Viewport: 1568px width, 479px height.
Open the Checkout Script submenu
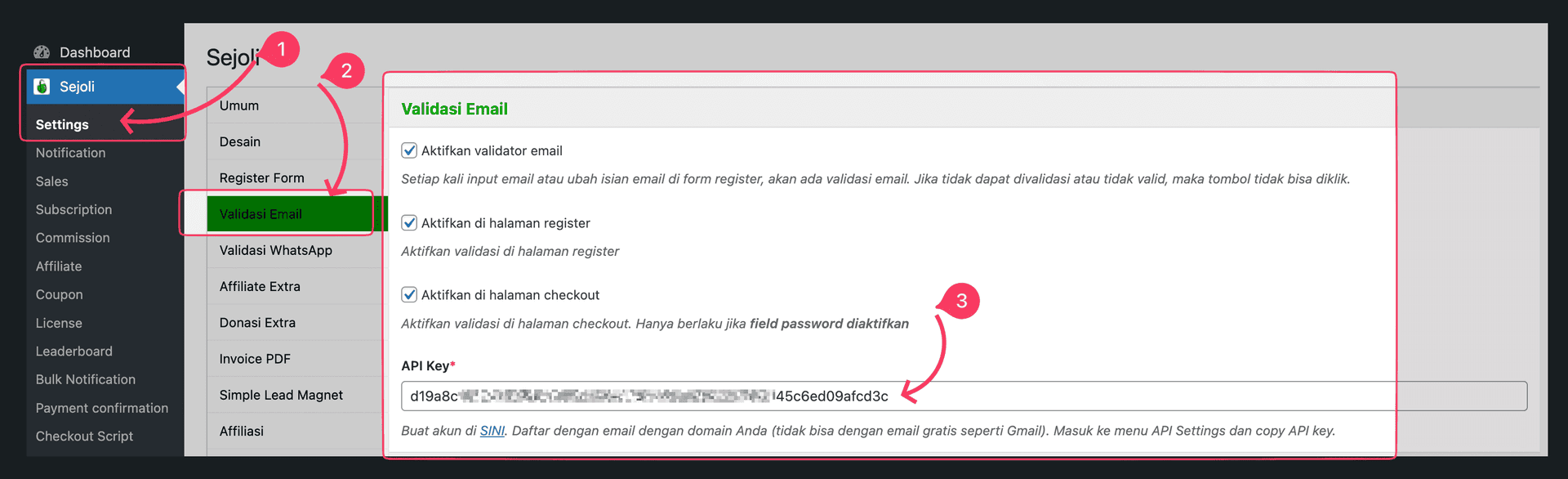click(84, 436)
